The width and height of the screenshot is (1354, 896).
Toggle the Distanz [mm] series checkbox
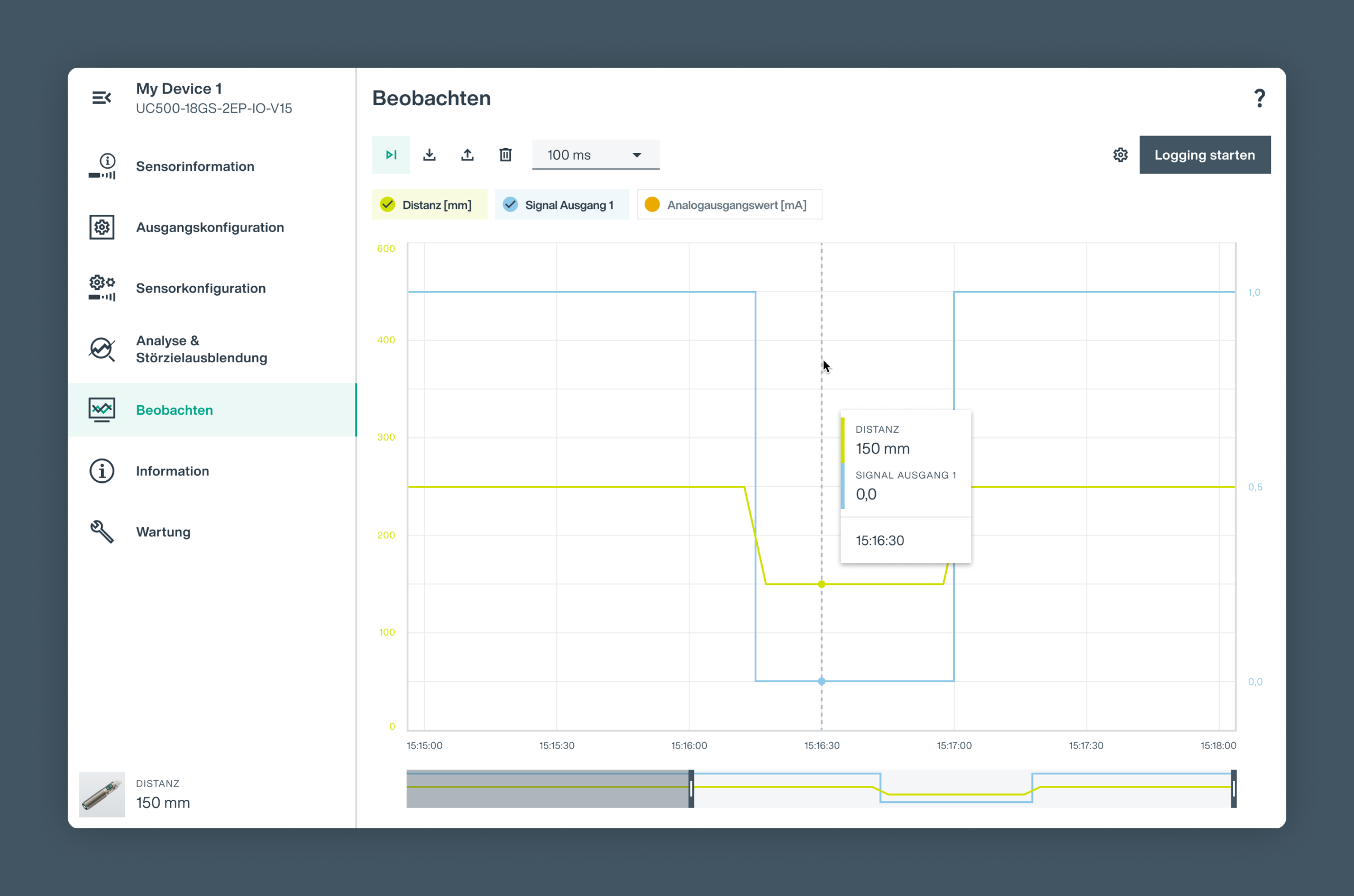(388, 205)
